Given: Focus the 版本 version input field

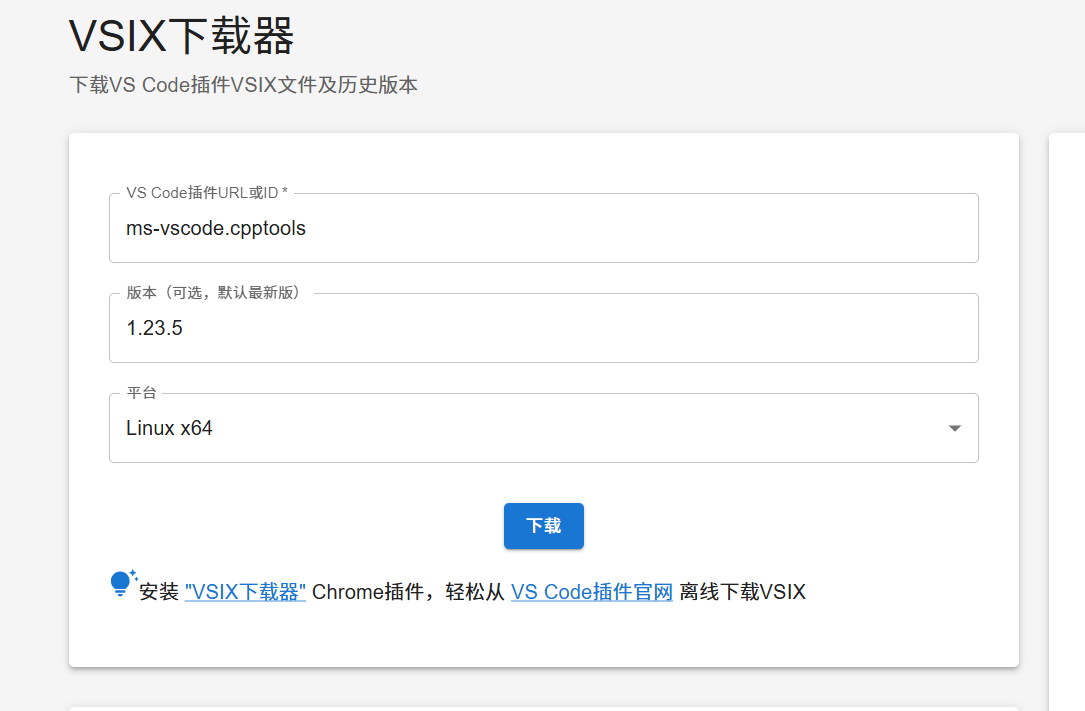Looking at the screenshot, I should pyautogui.click(x=543, y=328).
